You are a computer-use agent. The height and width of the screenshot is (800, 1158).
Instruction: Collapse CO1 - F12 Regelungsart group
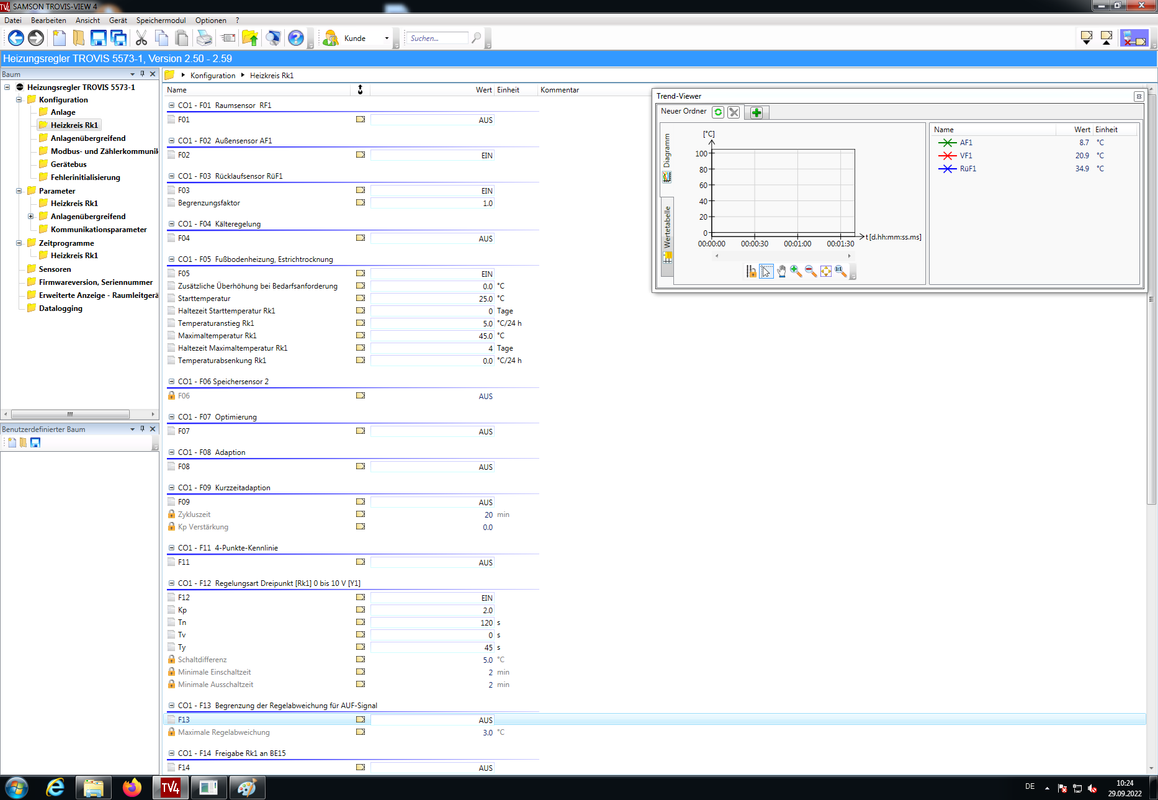pyautogui.click(x=171, y=584)
